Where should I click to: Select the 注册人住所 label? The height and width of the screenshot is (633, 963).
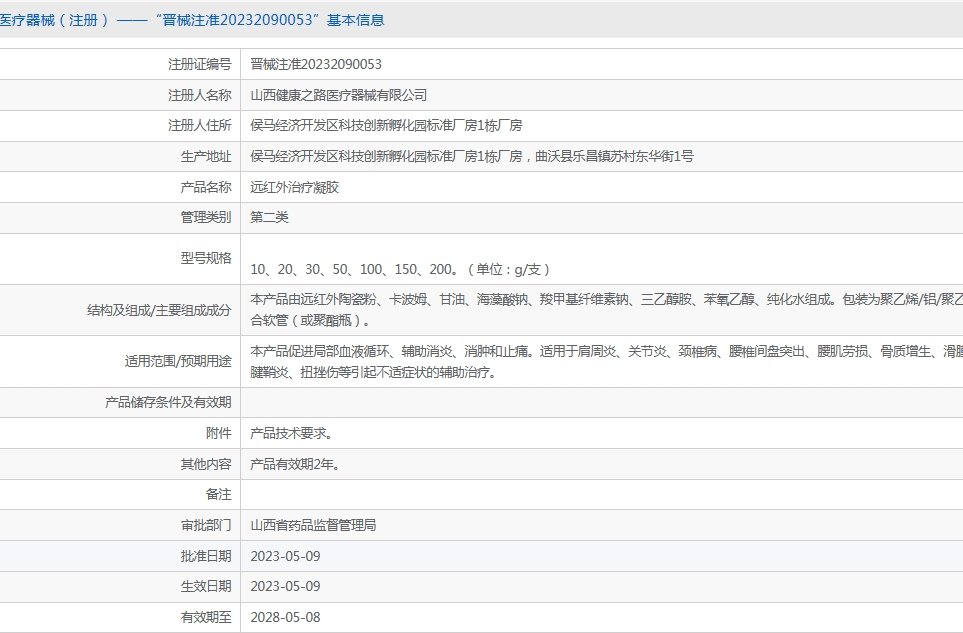pyautogui.click(x=200, y=125)
